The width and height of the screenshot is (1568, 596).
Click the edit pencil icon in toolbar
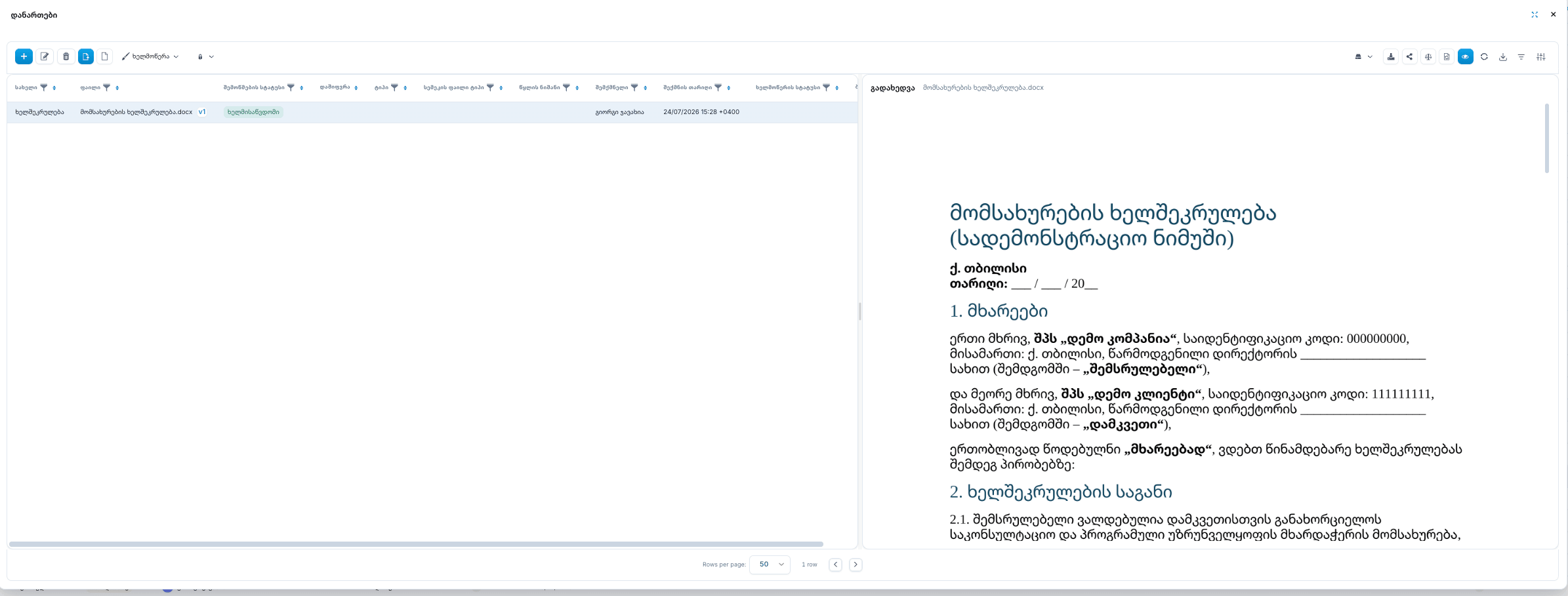(x=45, y=56)
